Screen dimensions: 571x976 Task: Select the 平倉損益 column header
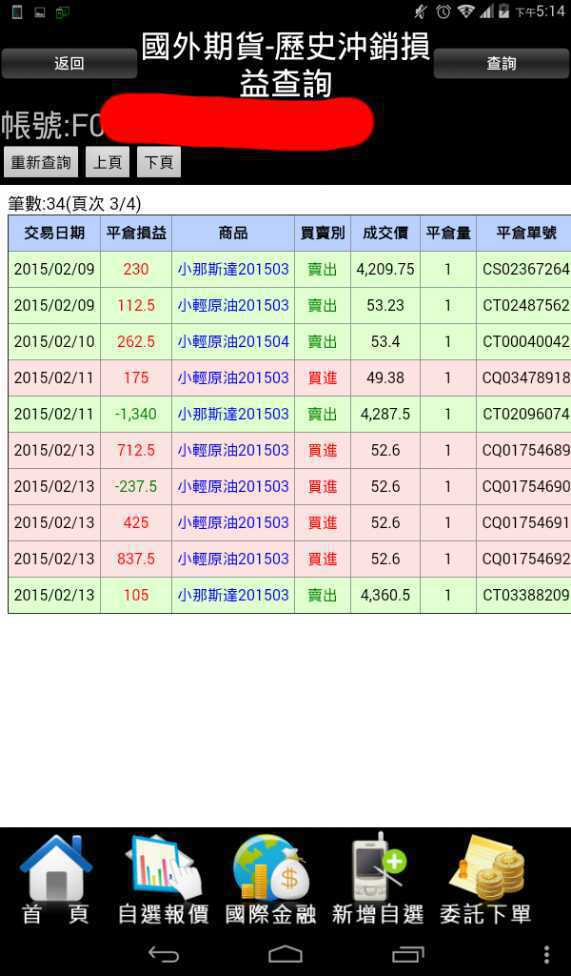point(136,233)
